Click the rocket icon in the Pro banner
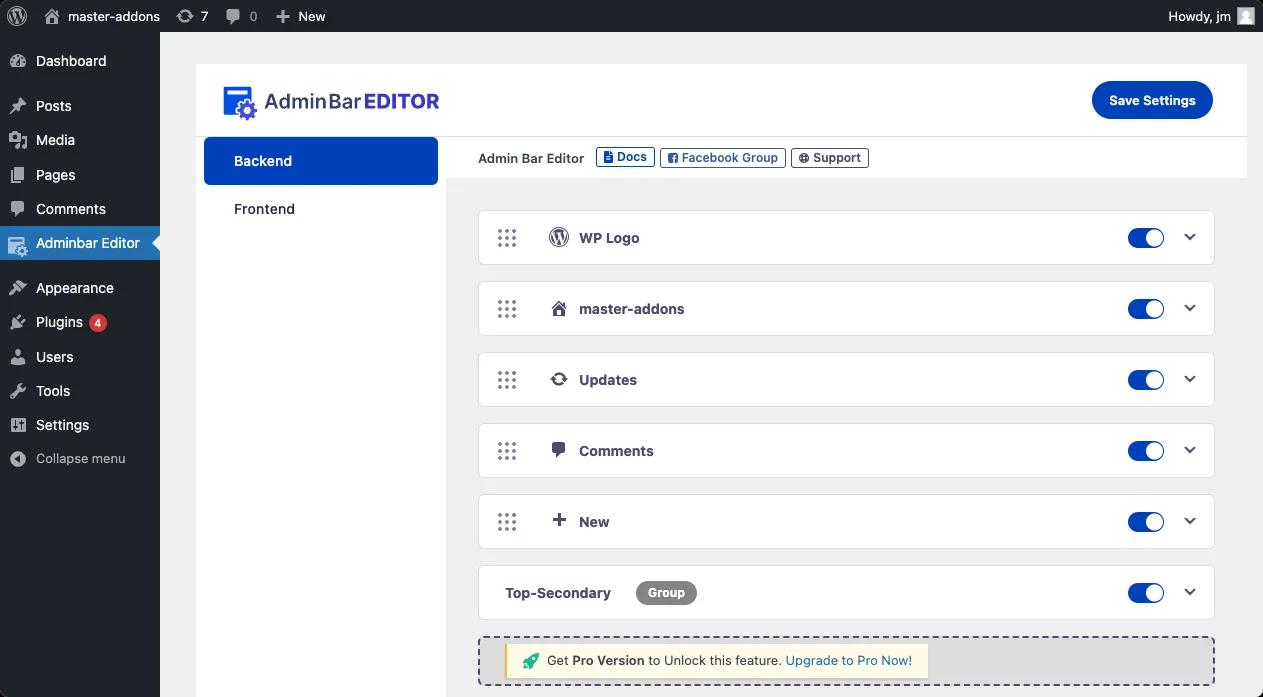The image size is (1263, 697). click(530, 660)
